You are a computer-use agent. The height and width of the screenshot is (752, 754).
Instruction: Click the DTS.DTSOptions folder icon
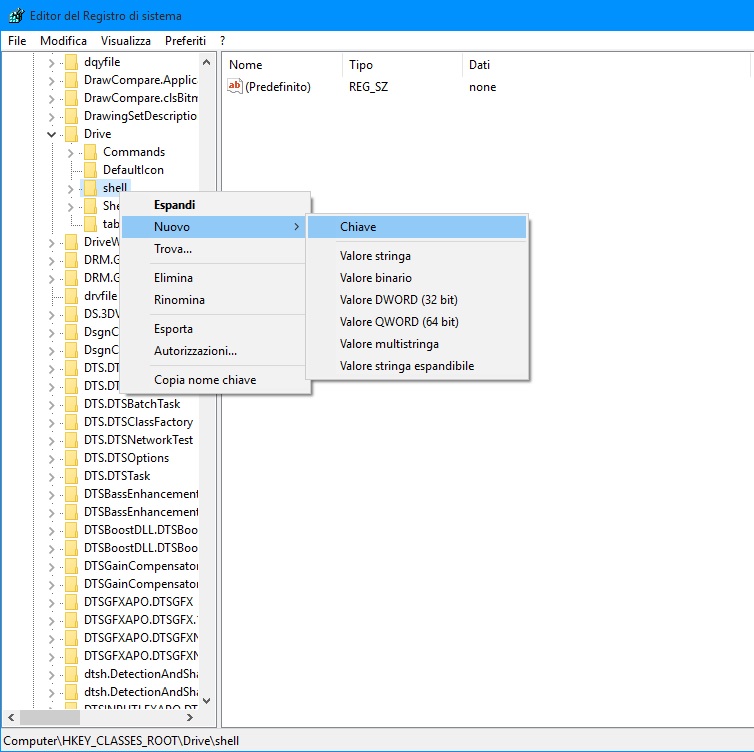click(x=70, y=458)
